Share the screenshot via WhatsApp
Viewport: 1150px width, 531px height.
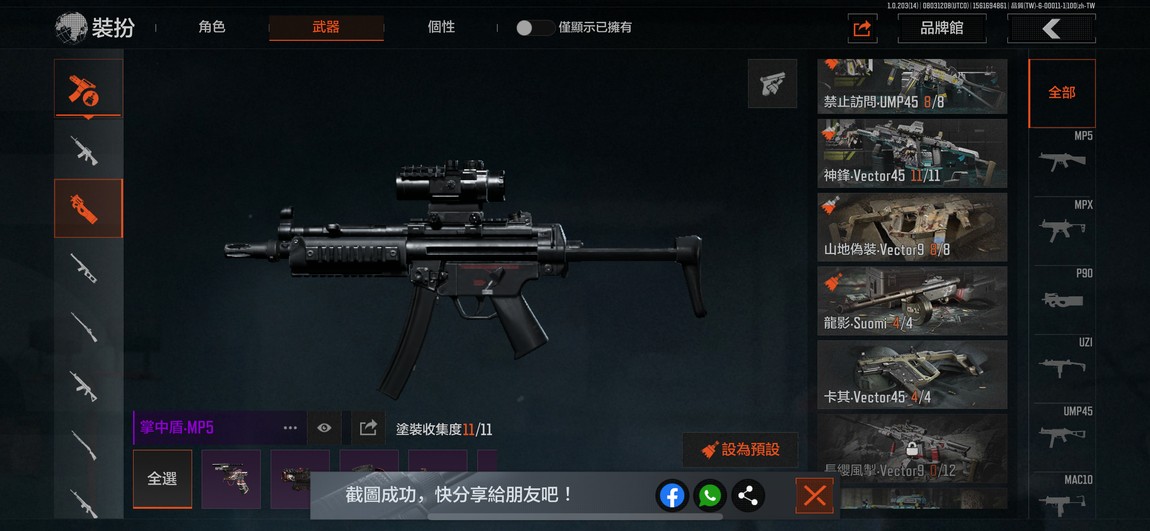pyautogui.click(x=709, y=496)
